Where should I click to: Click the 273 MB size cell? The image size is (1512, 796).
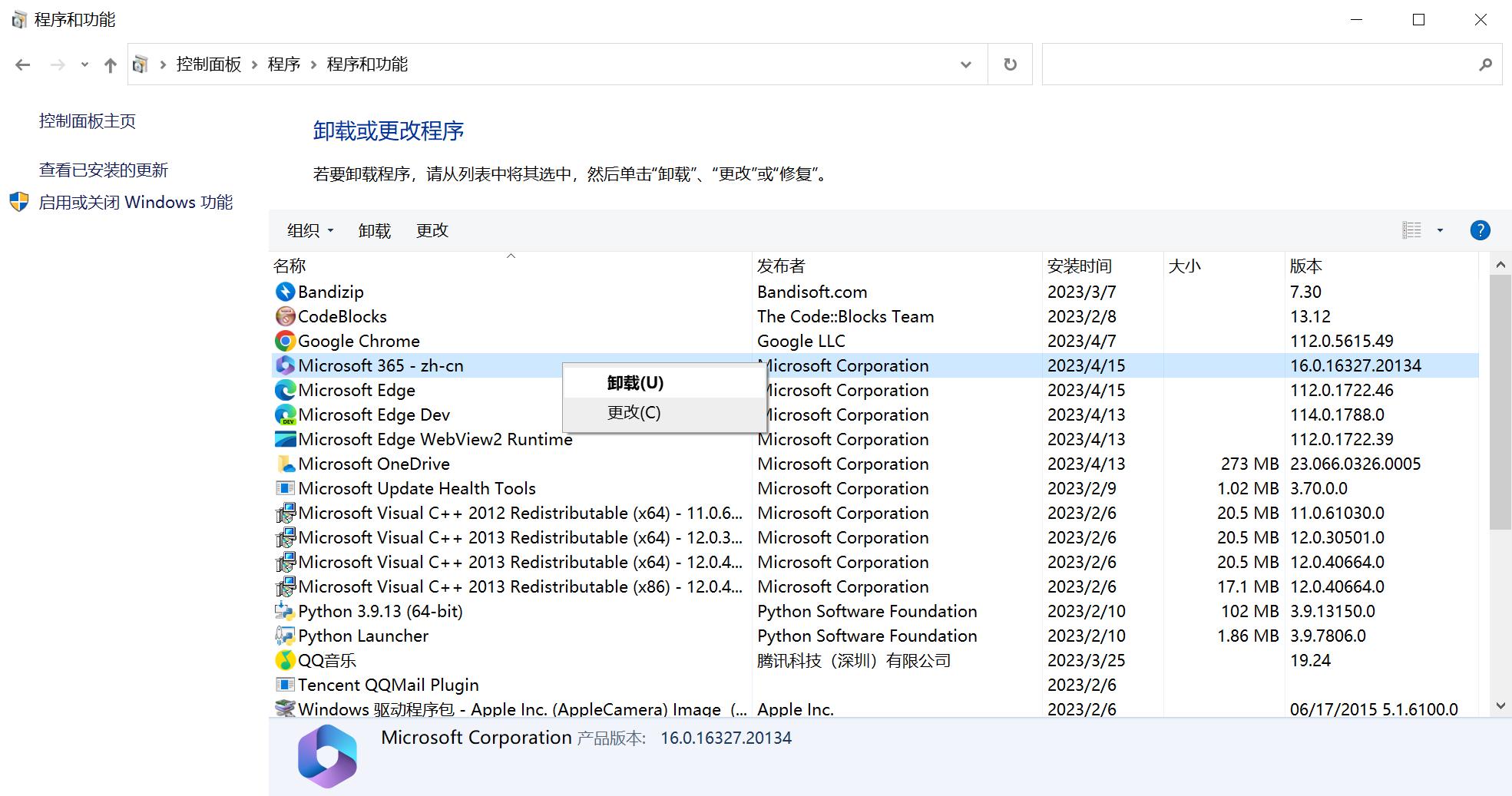pyautogui.click(x=1249, y=464)
